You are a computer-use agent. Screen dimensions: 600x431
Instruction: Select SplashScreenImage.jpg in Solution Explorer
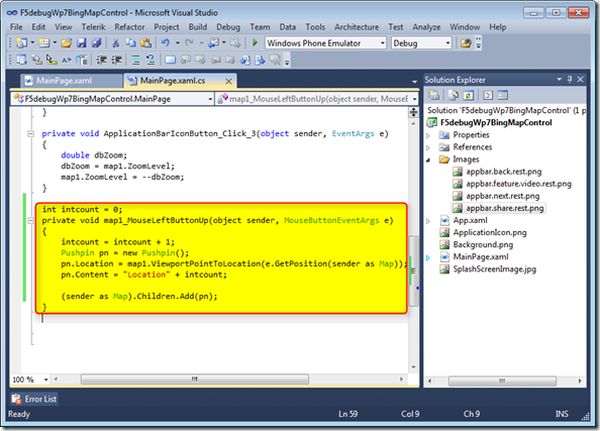494,269
